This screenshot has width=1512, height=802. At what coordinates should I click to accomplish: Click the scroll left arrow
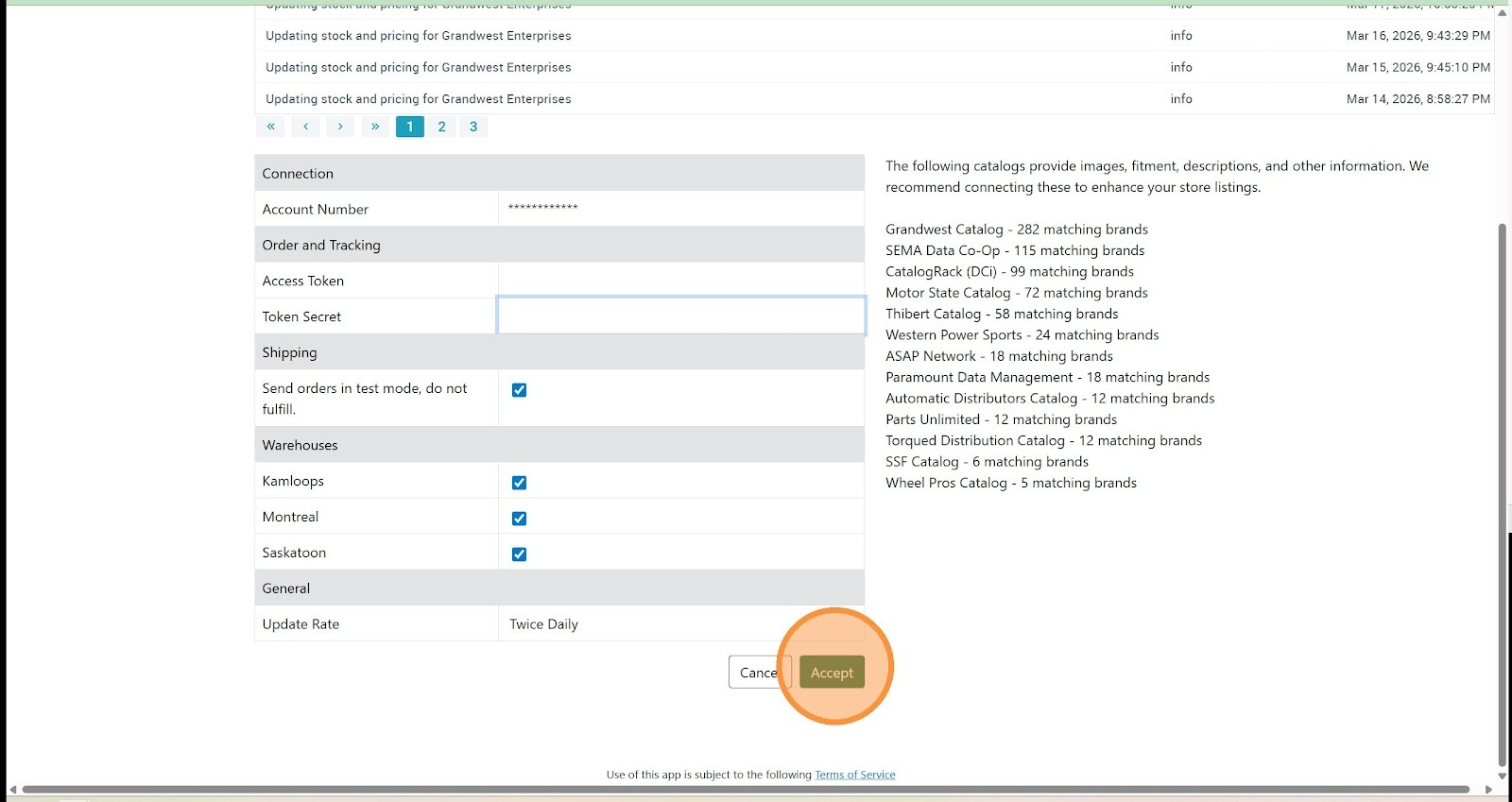coord(13,789)
